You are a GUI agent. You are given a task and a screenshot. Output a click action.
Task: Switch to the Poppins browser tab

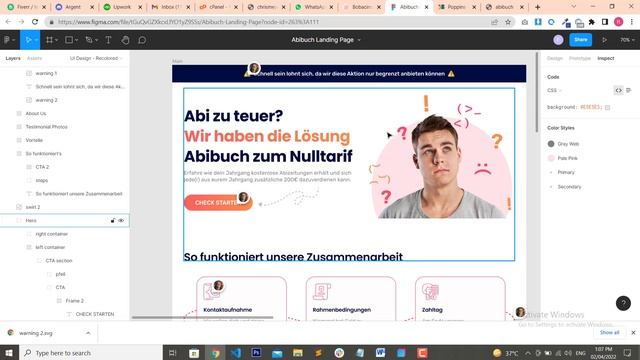tap(457, 7)
